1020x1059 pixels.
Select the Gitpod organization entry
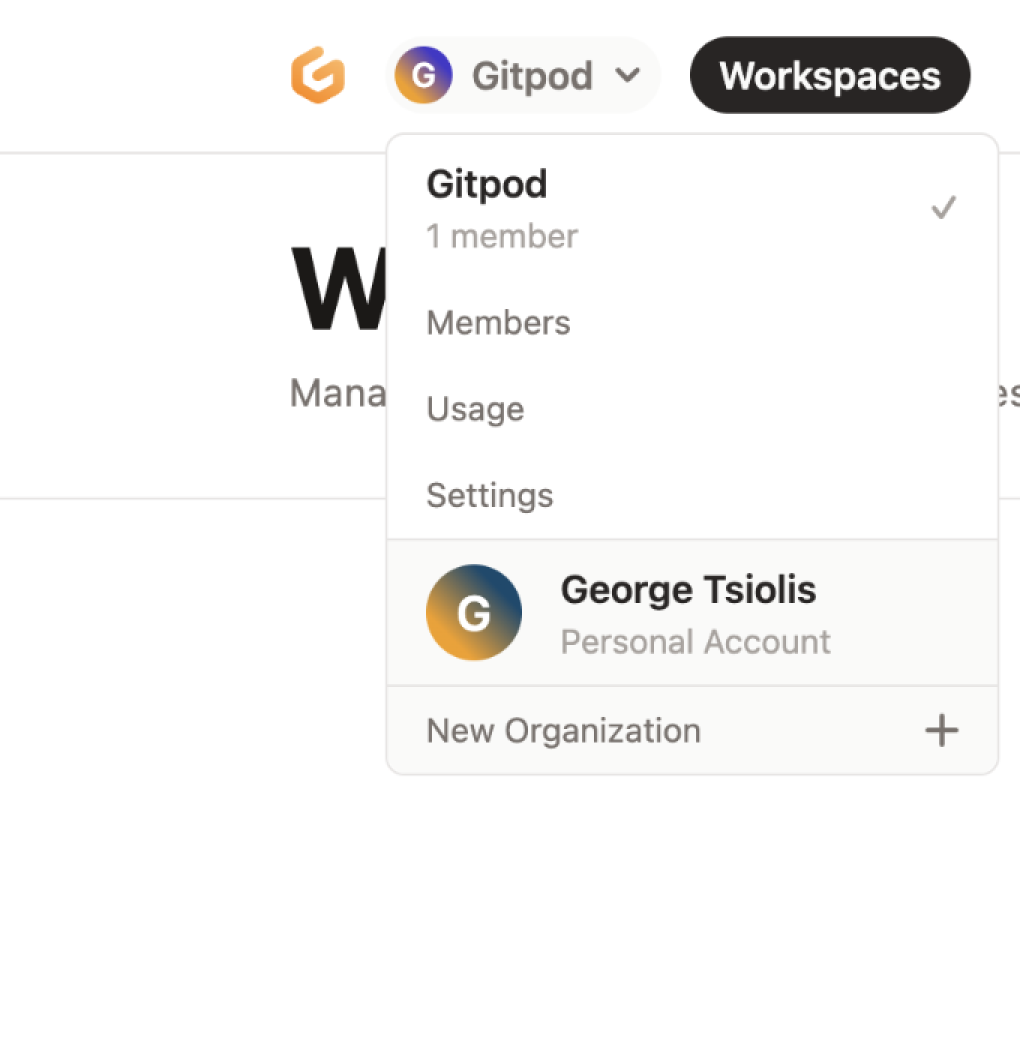pos(487,184)
